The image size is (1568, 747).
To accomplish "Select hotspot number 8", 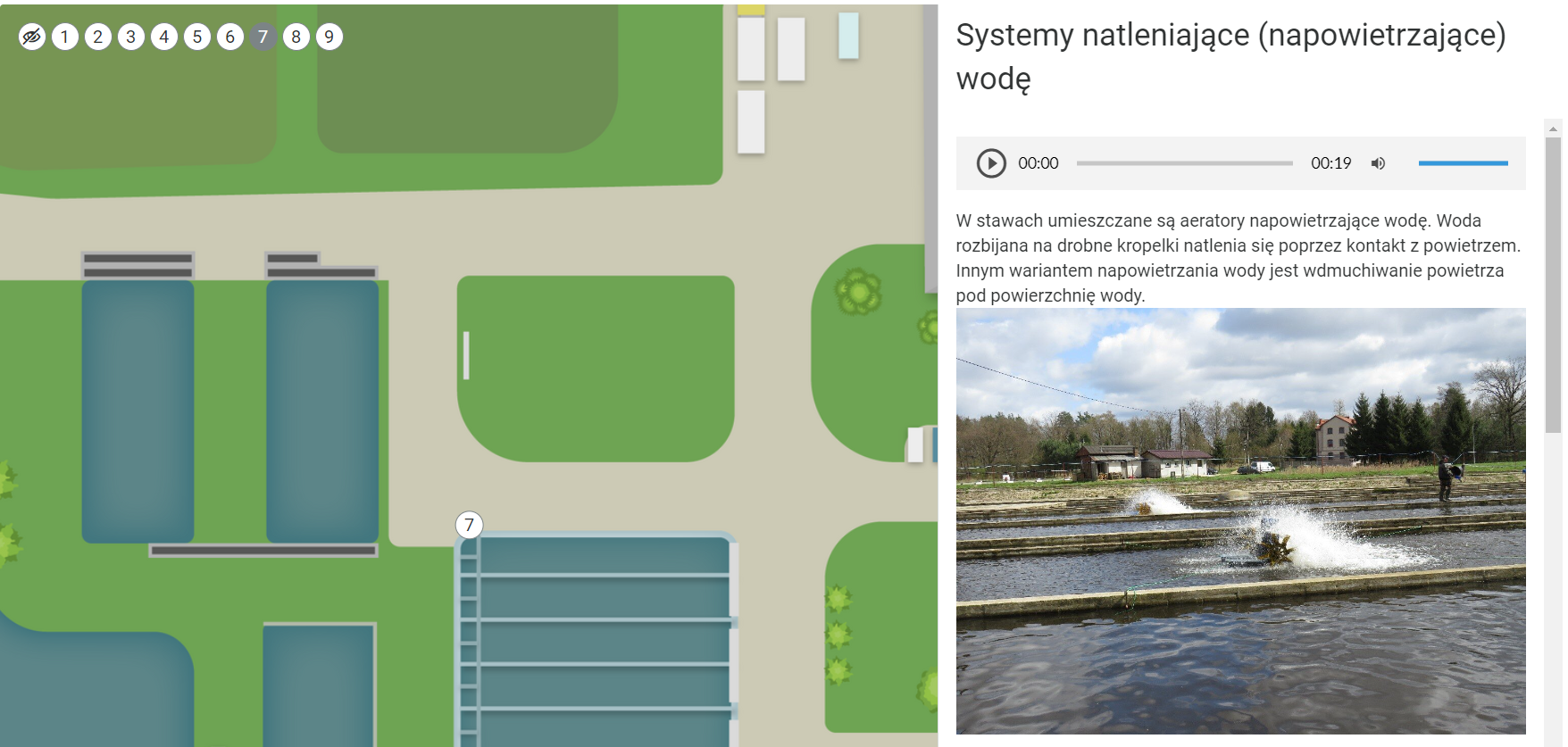I will tap(296, 37).
